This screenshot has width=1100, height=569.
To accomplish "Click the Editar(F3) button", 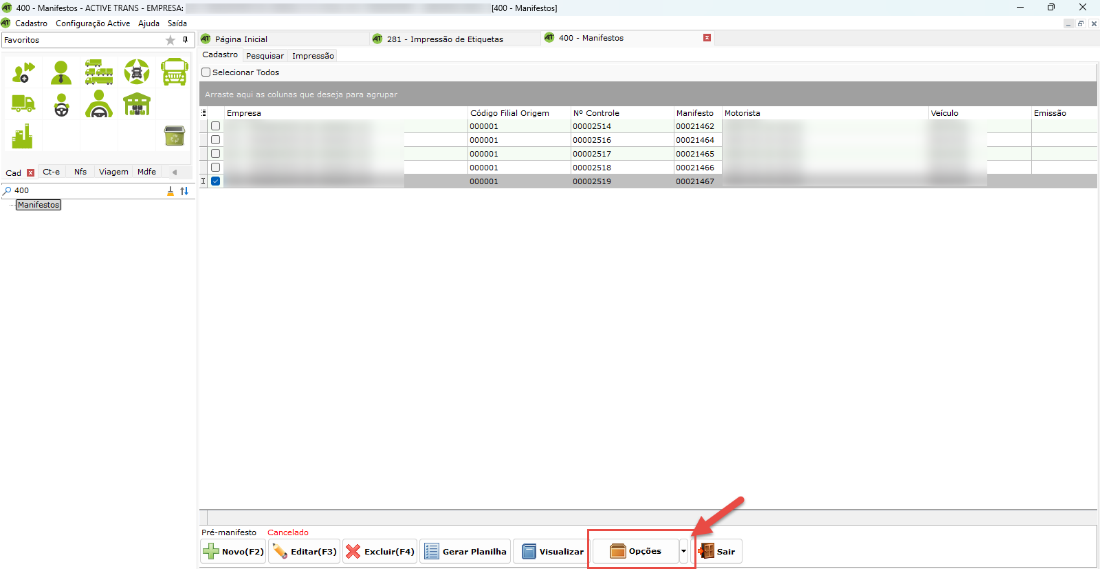I will 304,551.
